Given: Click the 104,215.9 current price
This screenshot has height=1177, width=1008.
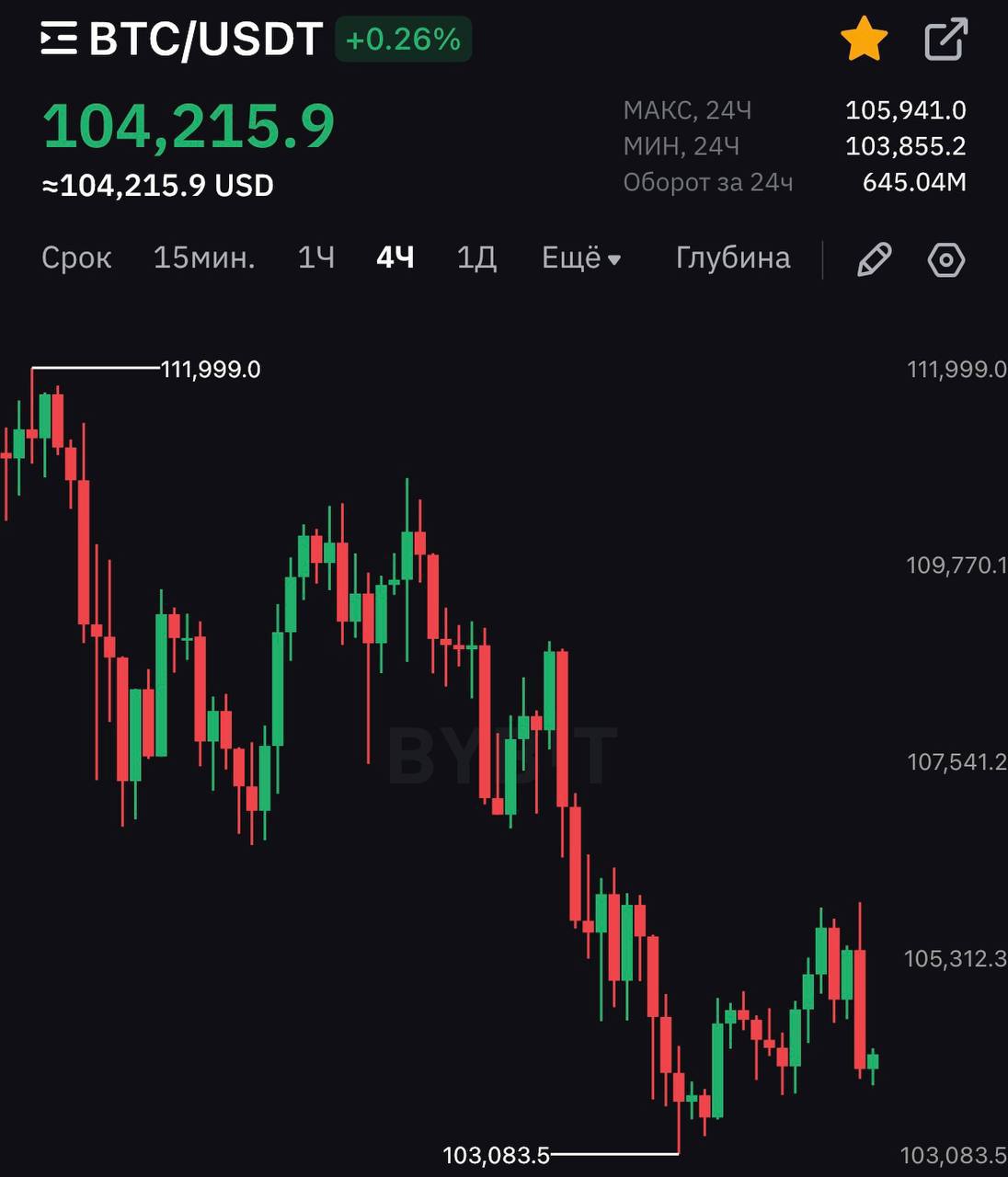Looking at the screenshot, I should [x=189, y=126].
